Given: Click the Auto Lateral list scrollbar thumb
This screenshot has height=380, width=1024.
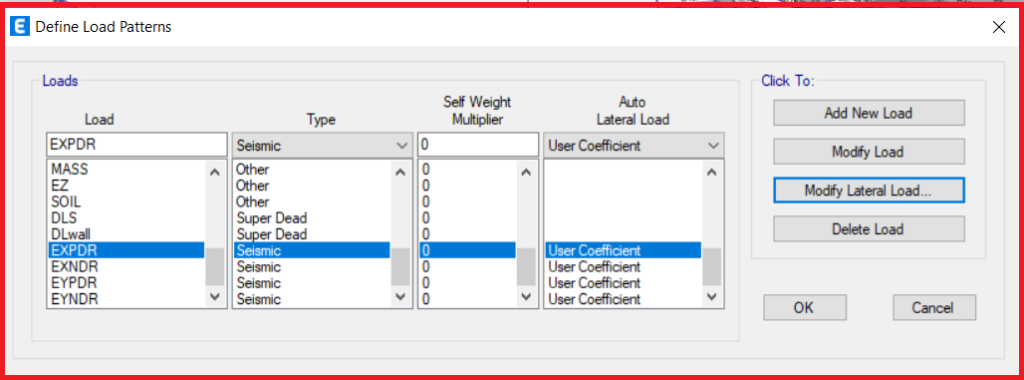Looking at the screenshot, I should click(712, 266).
